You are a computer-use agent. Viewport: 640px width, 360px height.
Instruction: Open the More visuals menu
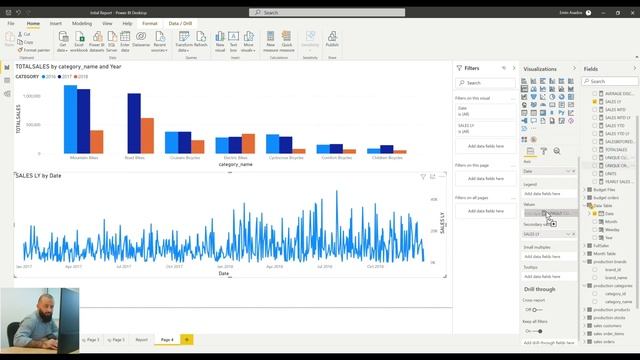click(x=248, y=41)
